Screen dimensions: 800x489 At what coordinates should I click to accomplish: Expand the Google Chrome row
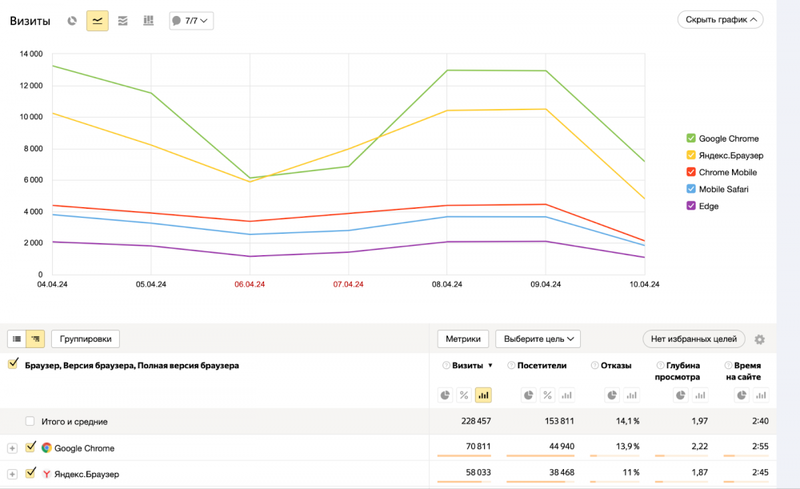point(12,448)
